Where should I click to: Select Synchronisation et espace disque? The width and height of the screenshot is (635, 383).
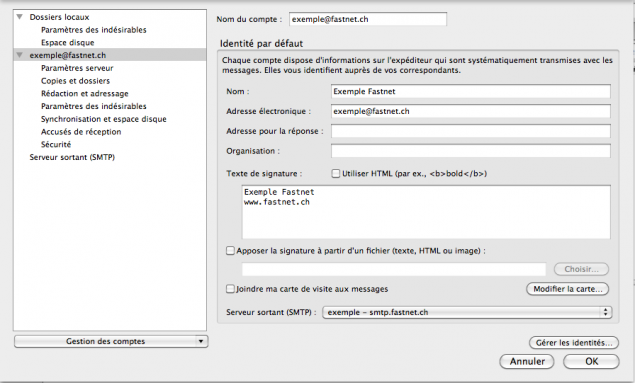[104, 119]
